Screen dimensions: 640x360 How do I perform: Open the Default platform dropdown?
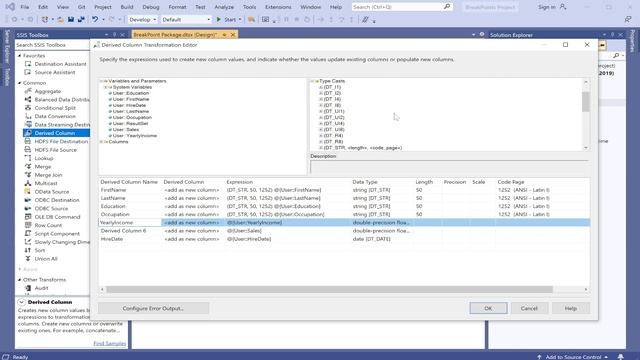(x=186, y=19)
